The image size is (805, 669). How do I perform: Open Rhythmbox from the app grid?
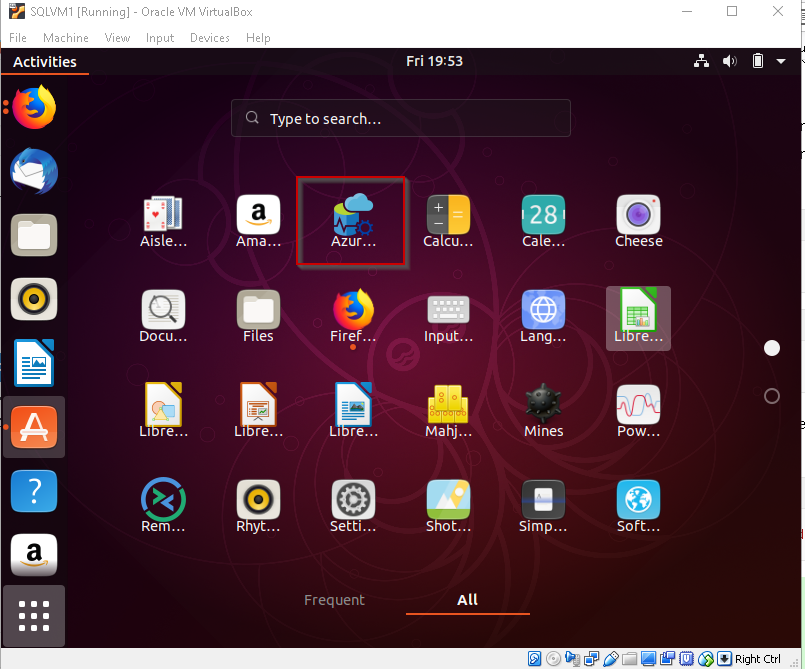[x=258, y=507]
